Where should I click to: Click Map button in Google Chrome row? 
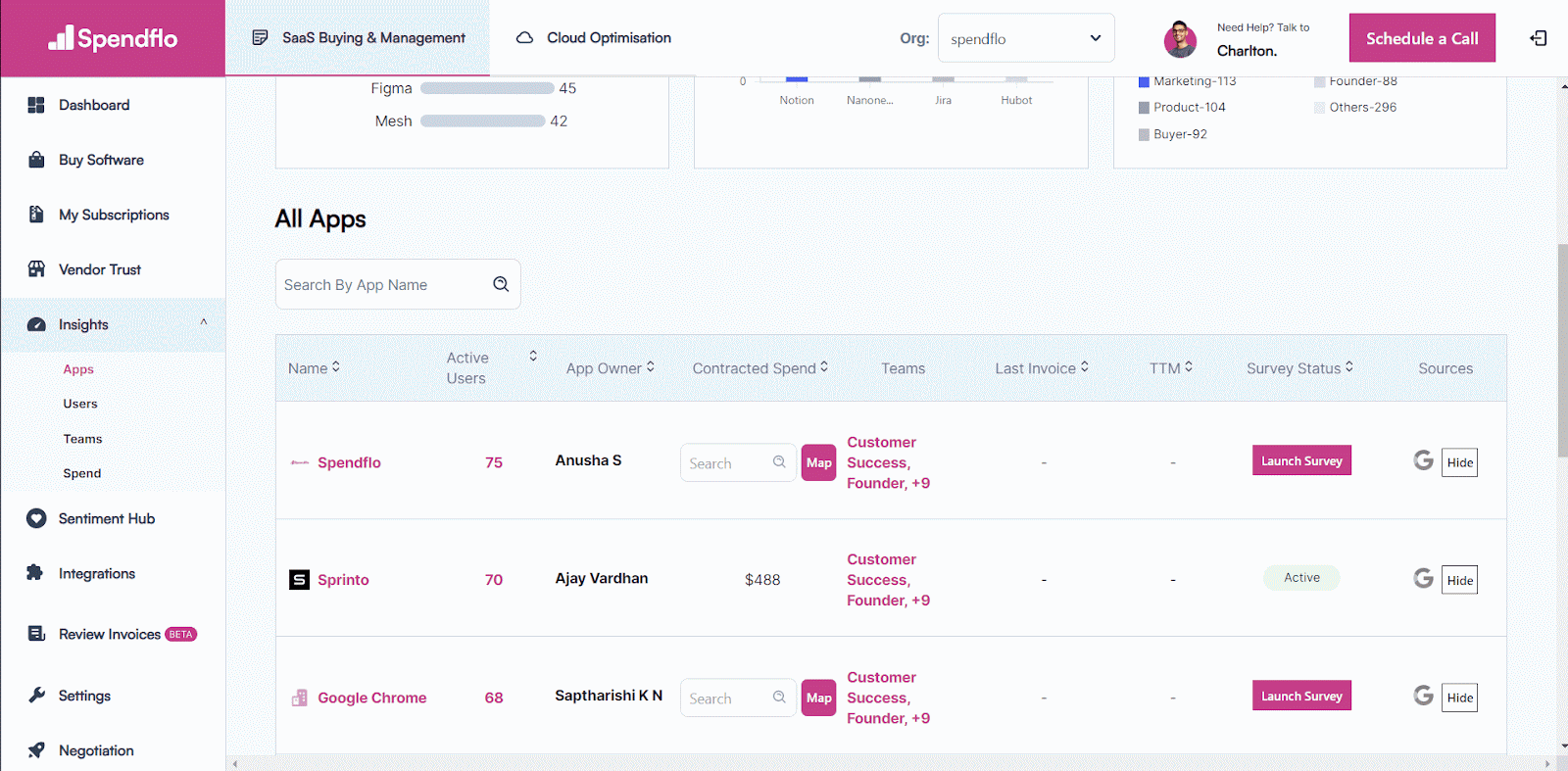818,698
